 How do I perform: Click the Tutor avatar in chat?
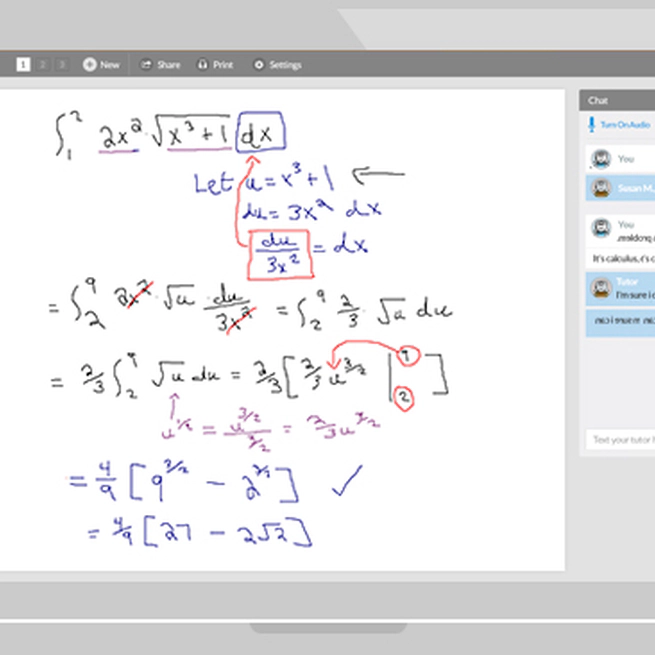click(601, 288)
